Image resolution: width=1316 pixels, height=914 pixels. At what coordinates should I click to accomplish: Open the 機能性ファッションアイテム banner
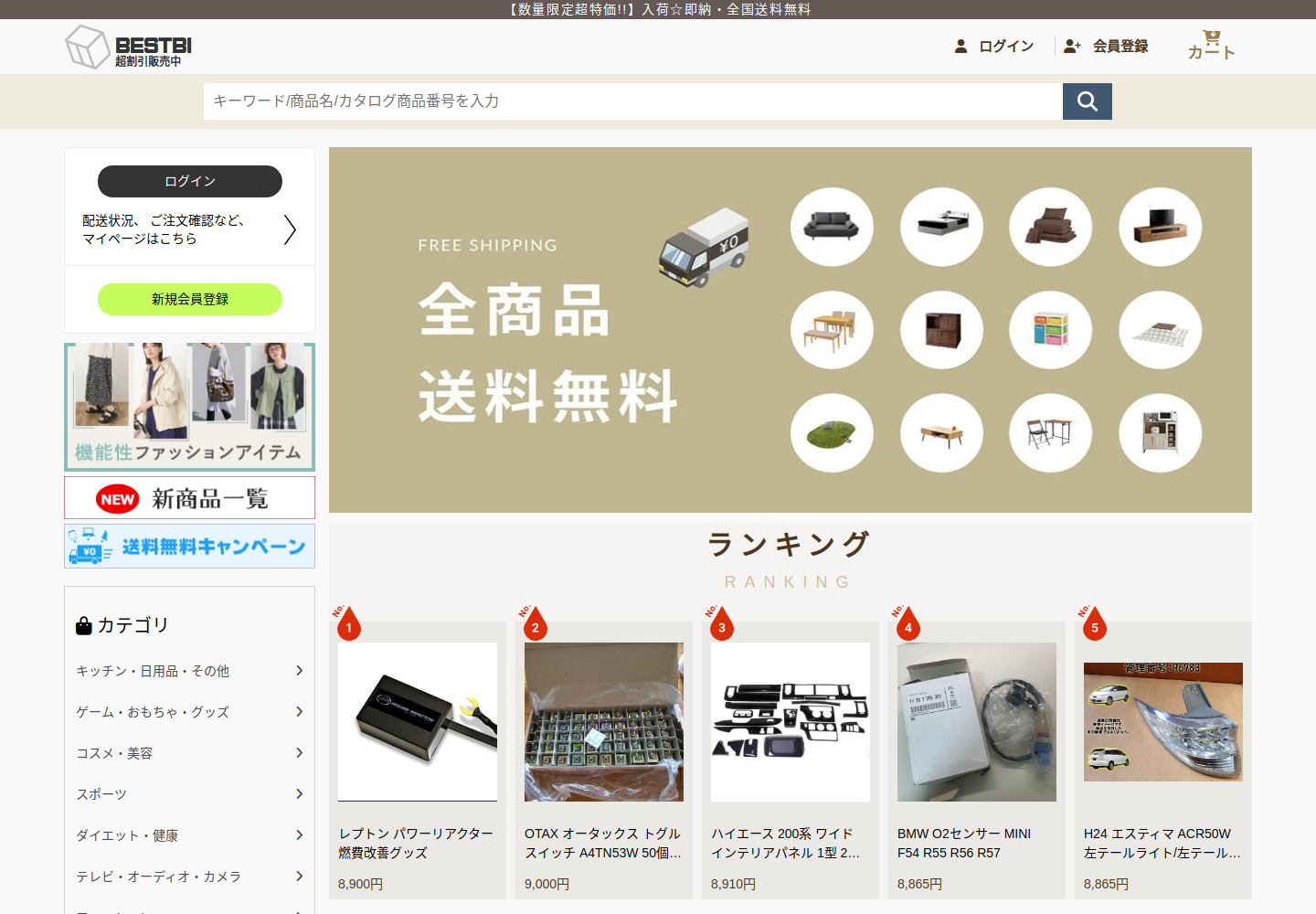click(190, 407)
